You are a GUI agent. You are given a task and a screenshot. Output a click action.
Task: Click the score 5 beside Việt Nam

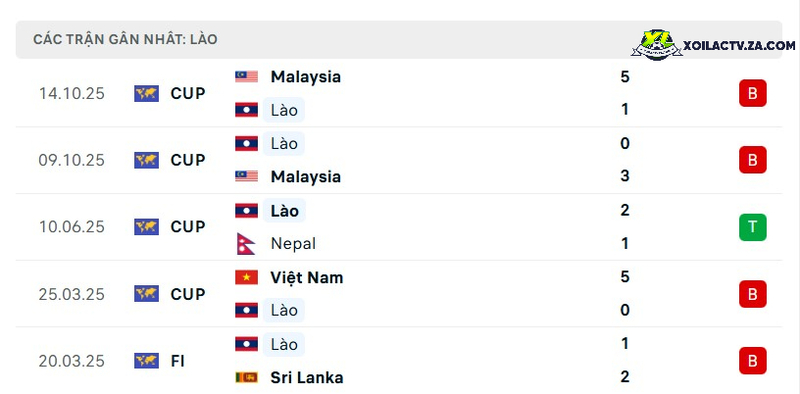(x=625, y=277)
